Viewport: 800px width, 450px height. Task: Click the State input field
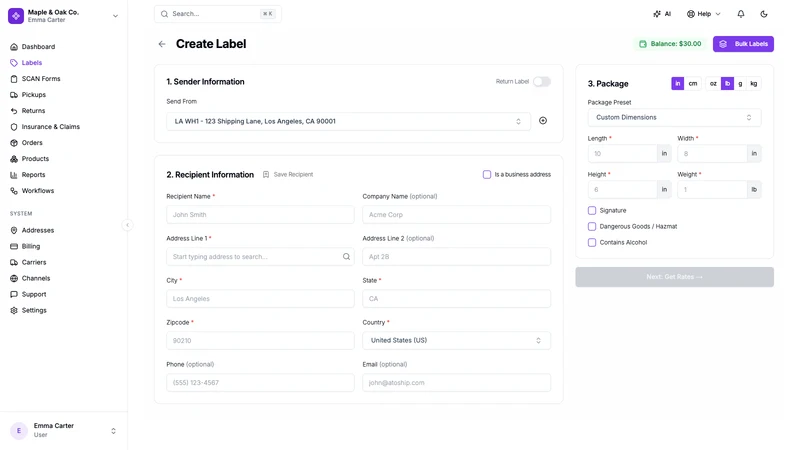pyautogui.click(x=457, y=298)
